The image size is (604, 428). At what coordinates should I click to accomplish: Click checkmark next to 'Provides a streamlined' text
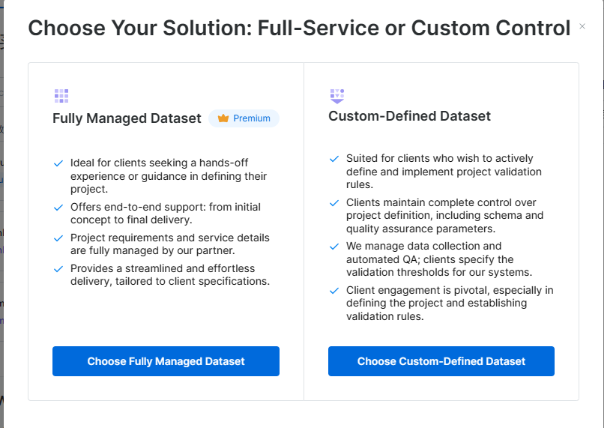(58, 267)
